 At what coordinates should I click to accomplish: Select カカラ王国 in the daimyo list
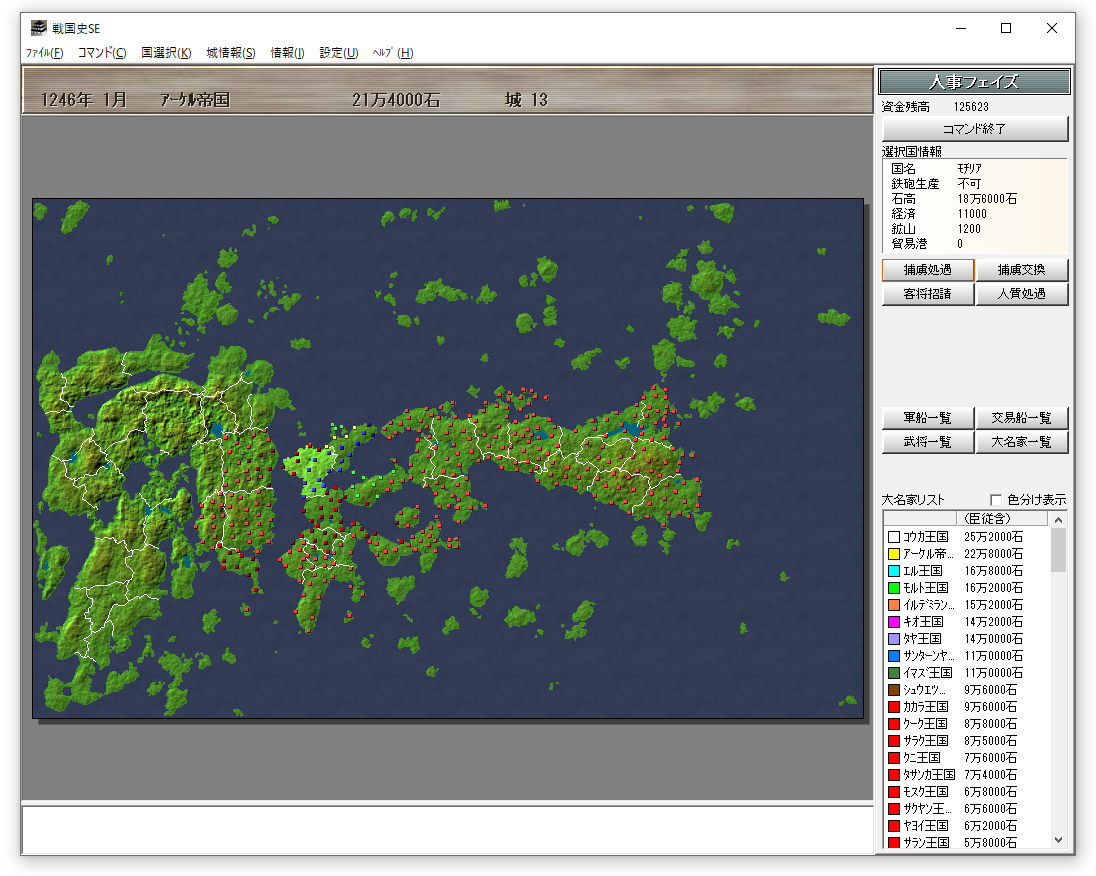(925, 707)
